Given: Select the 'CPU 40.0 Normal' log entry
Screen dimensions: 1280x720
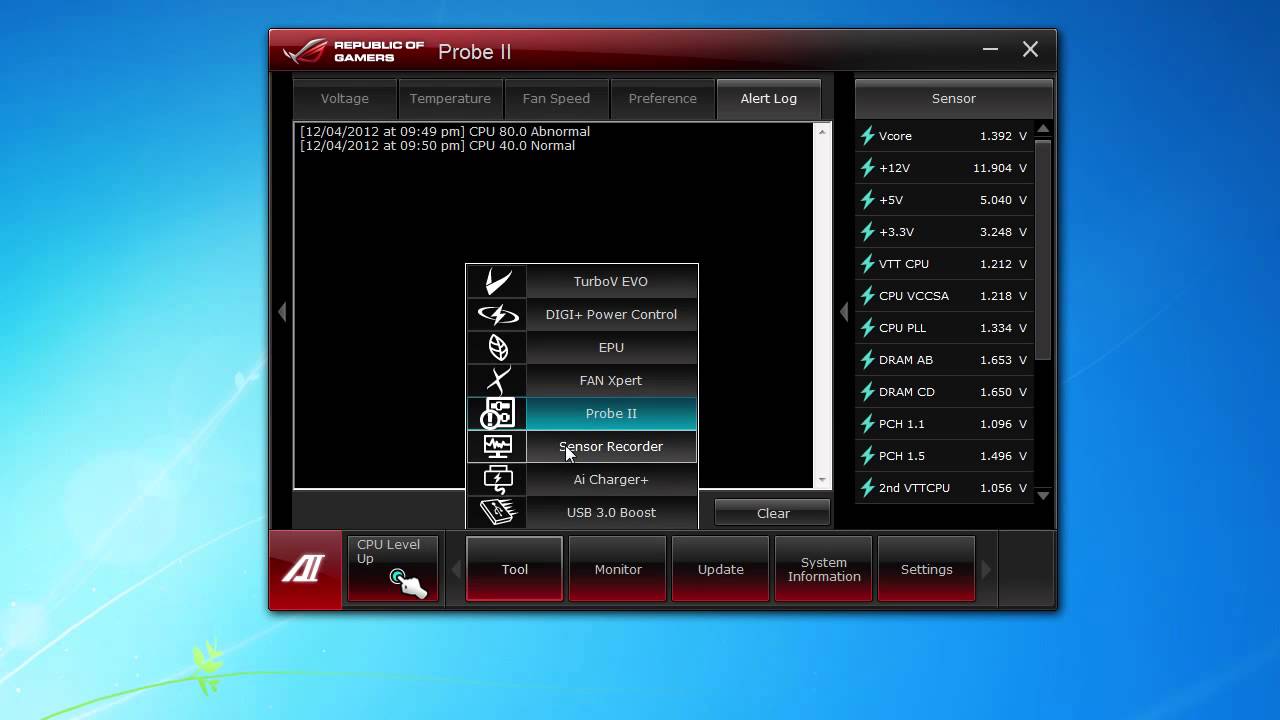Looking at the screenshot, I should click(438, 146).
